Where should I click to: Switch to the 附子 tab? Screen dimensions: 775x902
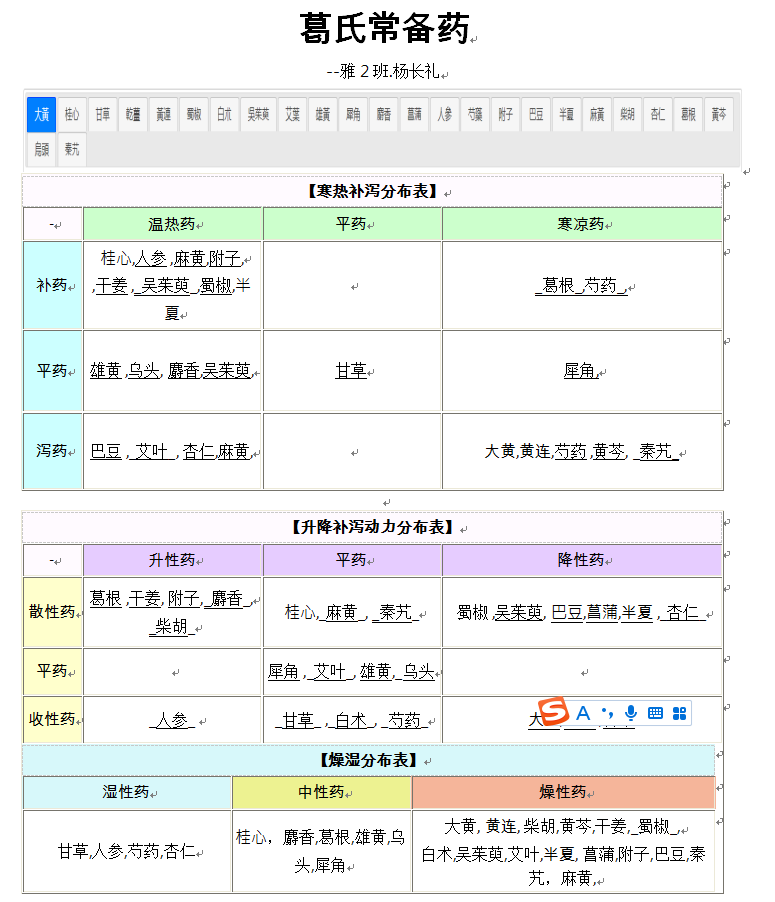click(506, 114)
